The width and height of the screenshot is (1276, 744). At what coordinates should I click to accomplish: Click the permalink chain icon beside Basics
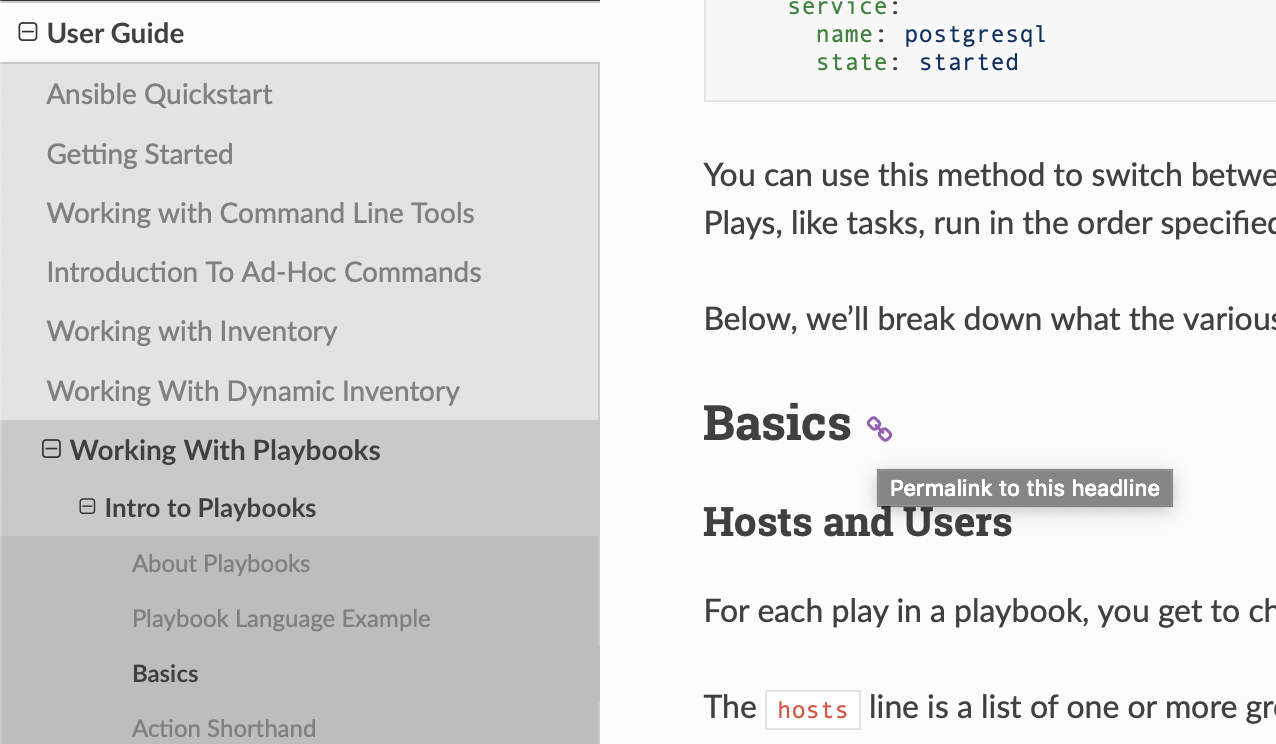click(878, 427)
